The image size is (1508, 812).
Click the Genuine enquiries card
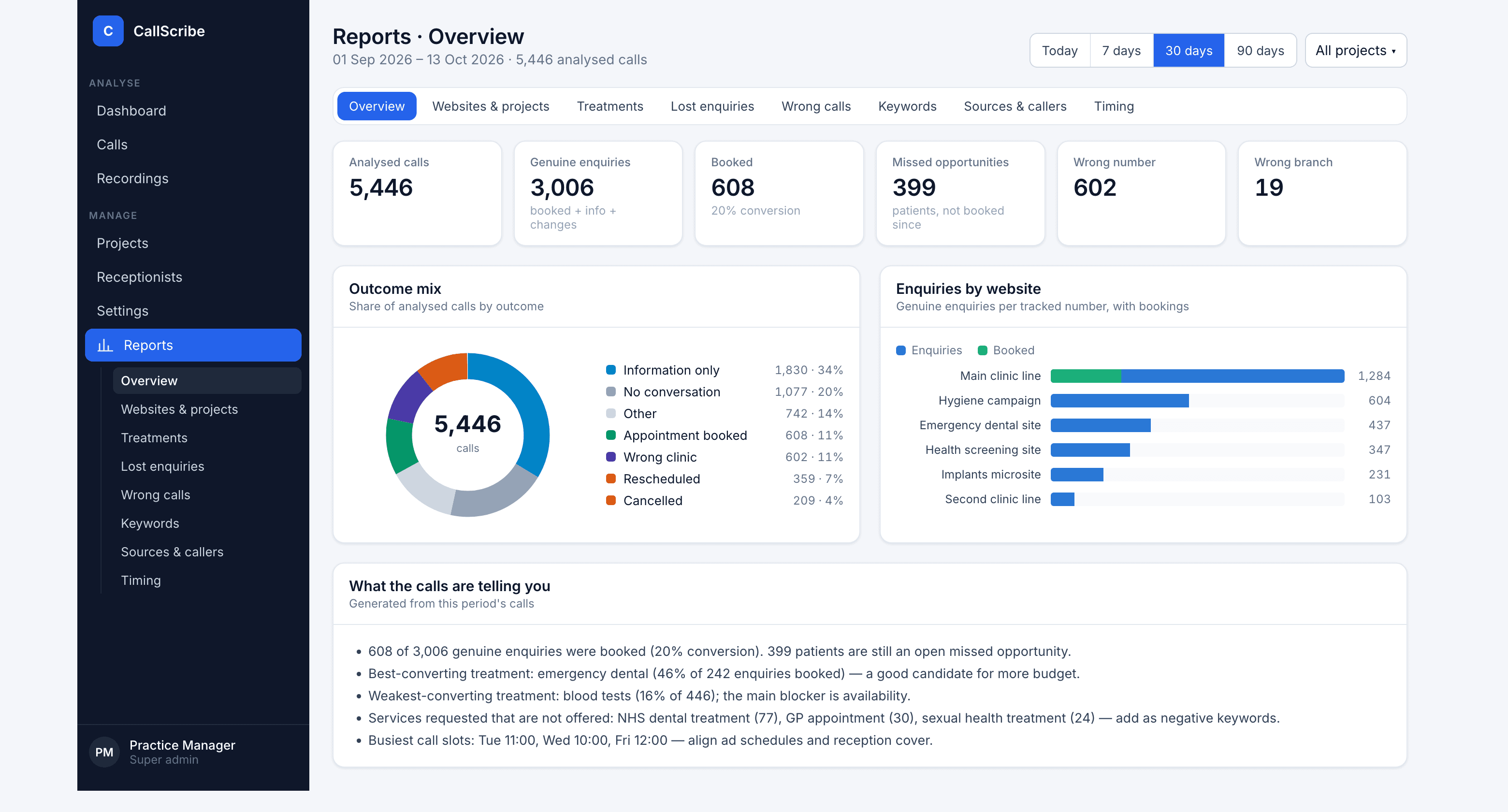(598, 193)
